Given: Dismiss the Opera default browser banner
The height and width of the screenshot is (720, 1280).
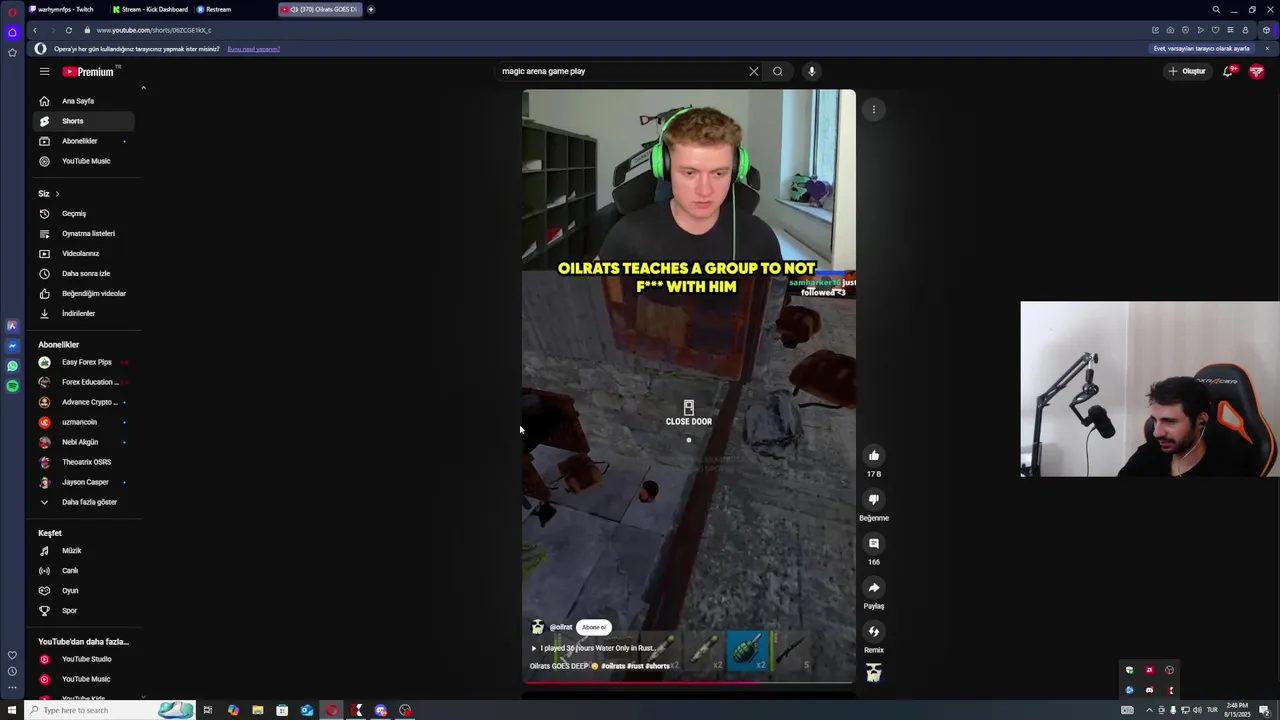Looking at the screenshot, I should [1267, 48].
